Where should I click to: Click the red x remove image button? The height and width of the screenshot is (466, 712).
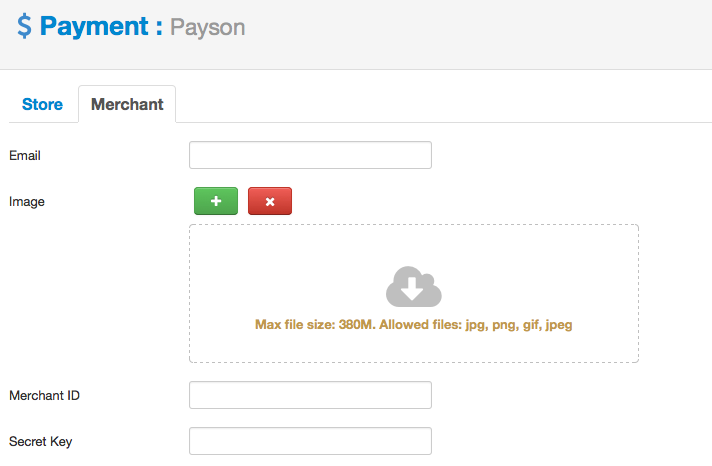click(270, 201)
